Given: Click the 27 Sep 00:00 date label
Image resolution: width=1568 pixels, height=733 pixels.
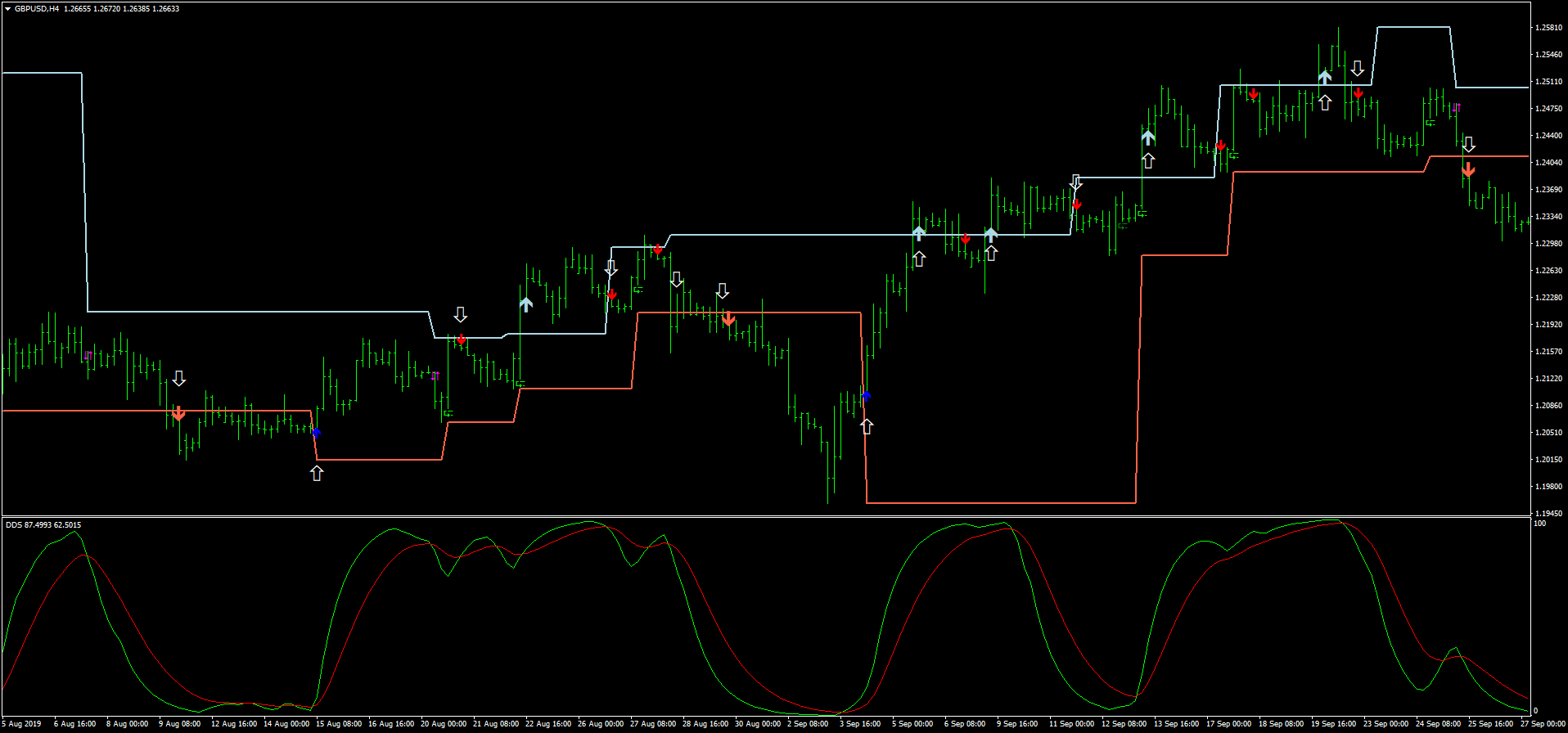Looking at the screenshot, I should (1542, 724).
